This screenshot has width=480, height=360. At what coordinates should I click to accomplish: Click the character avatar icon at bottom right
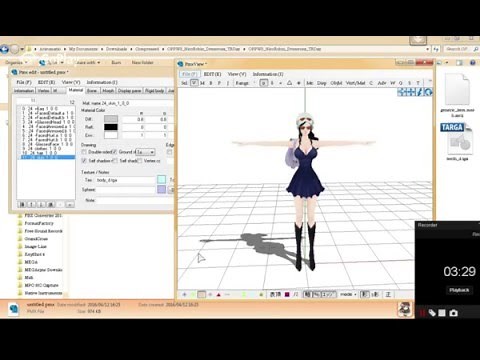pos(405,309)
